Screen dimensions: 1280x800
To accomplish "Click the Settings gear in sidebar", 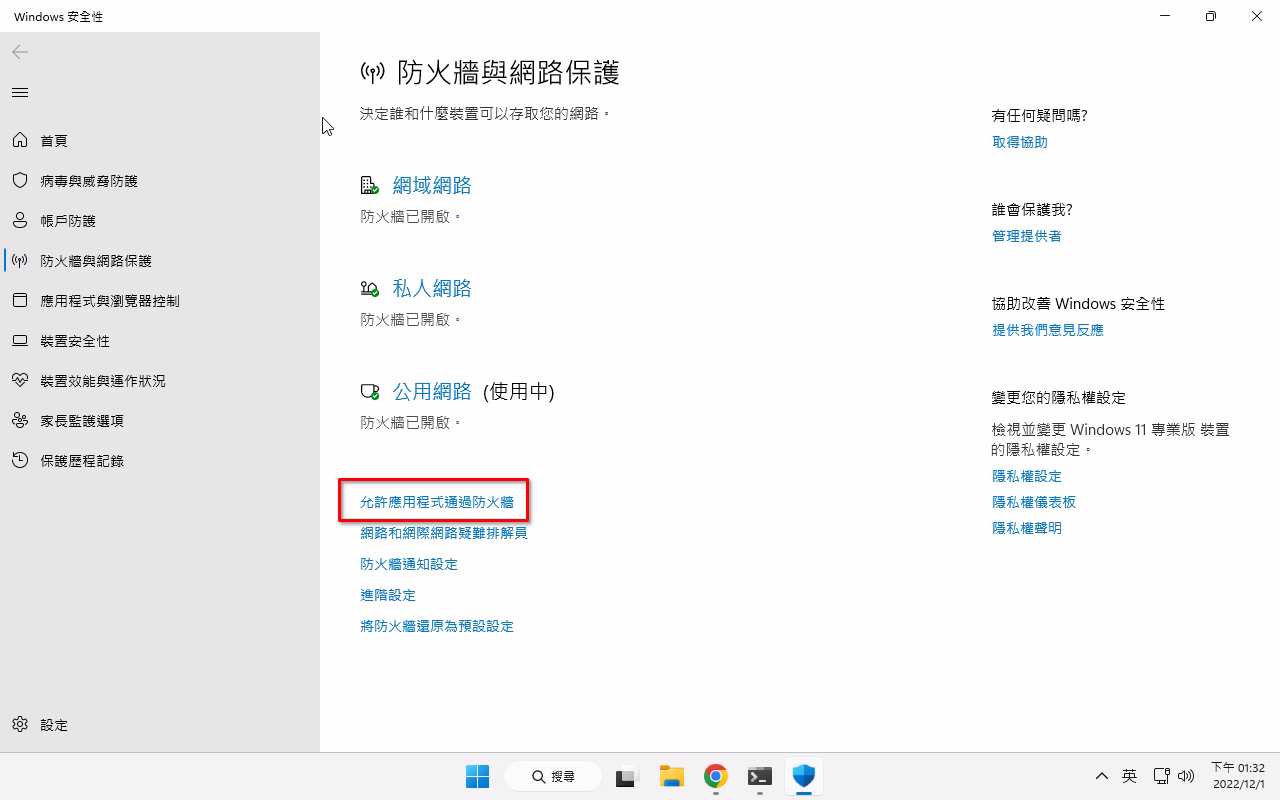I will click(x=20, y=725).
